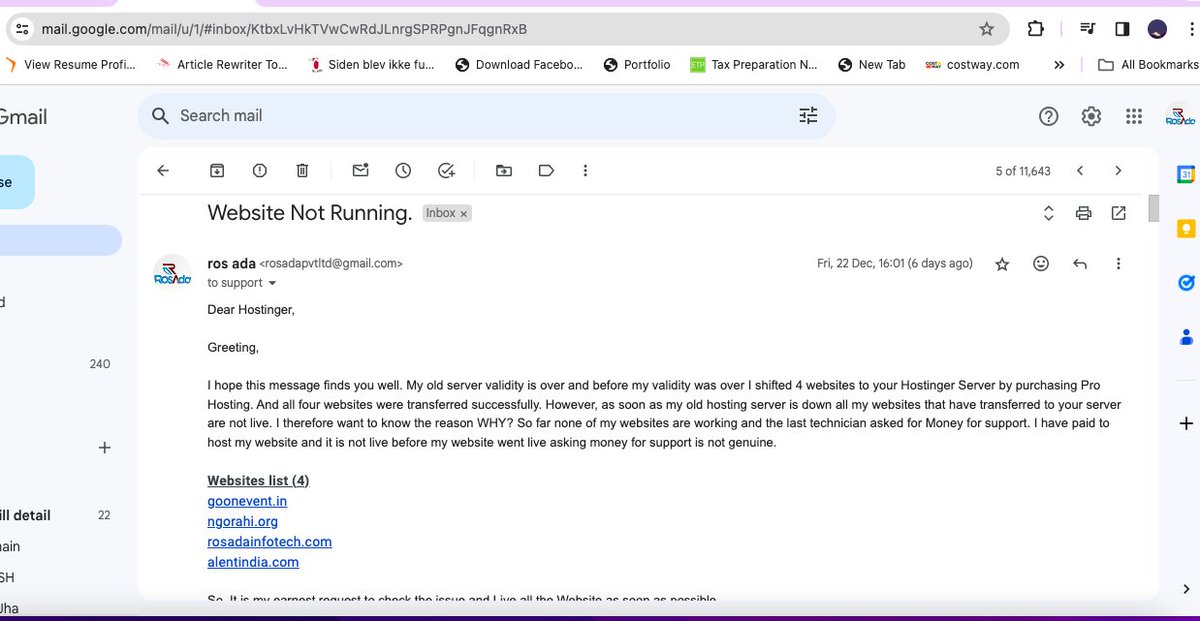Show the newer email with left chevron
Viewport: 1200px width, 621px height.
pos(1080,171)
